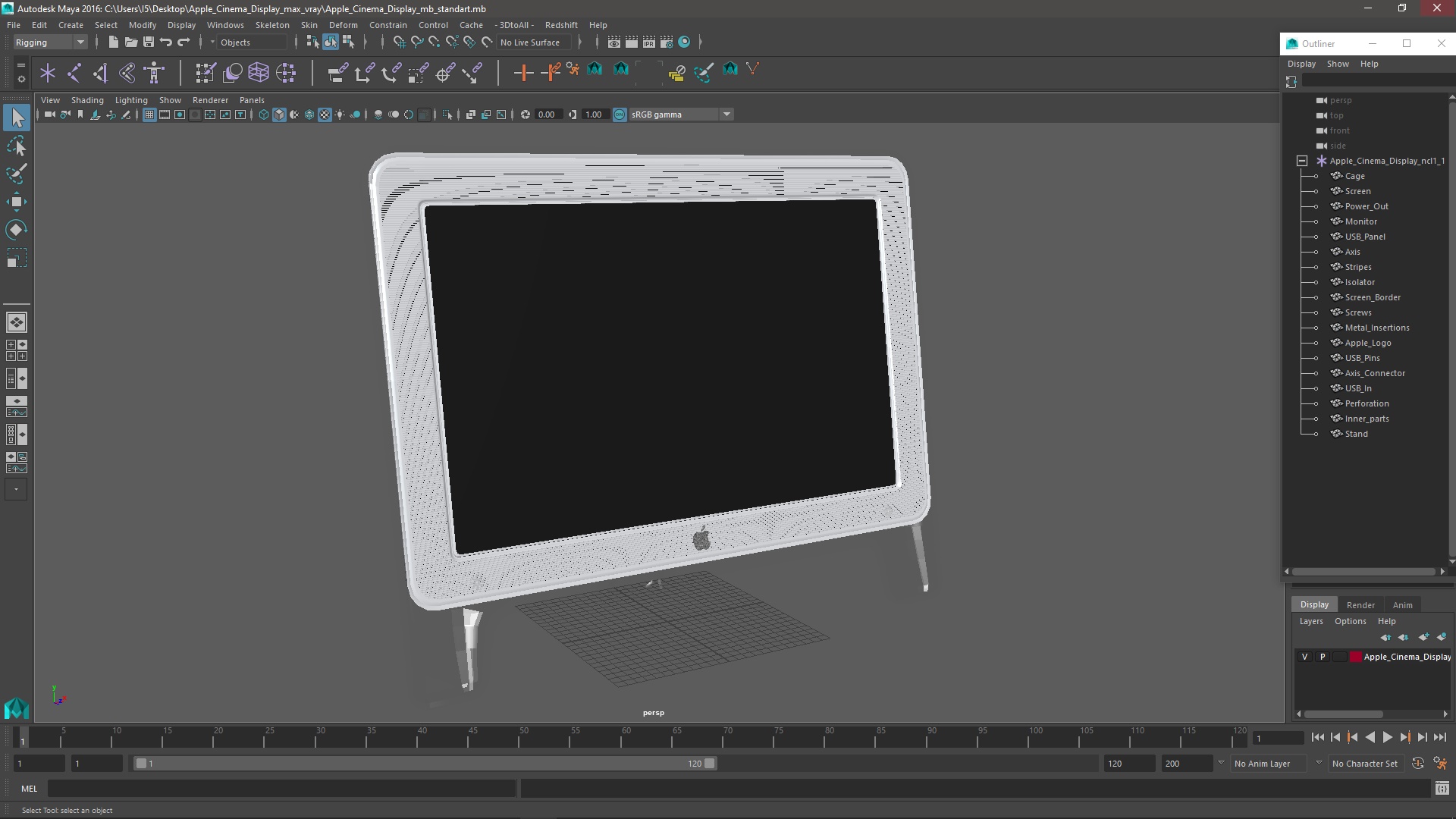Click the Auto keyframe toggle icon
The image size is (1456, 819).
pyautogui.click(x=1418, y=764)
